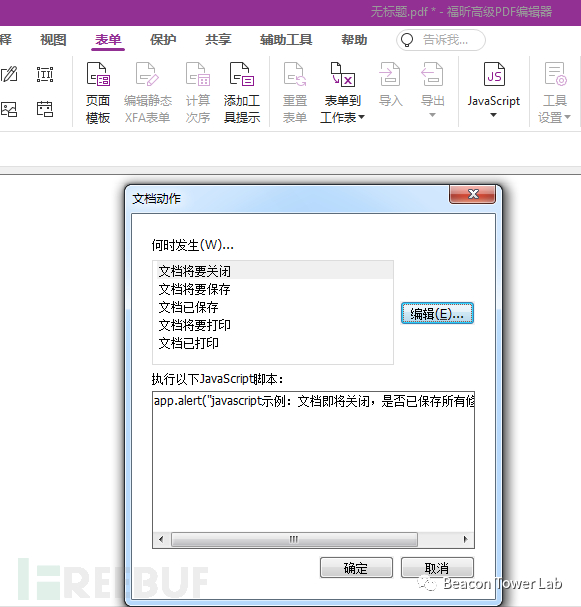Expand the 工具设置 dropdown arrow
Screen dimensions: 581x607
pos(567,117)
